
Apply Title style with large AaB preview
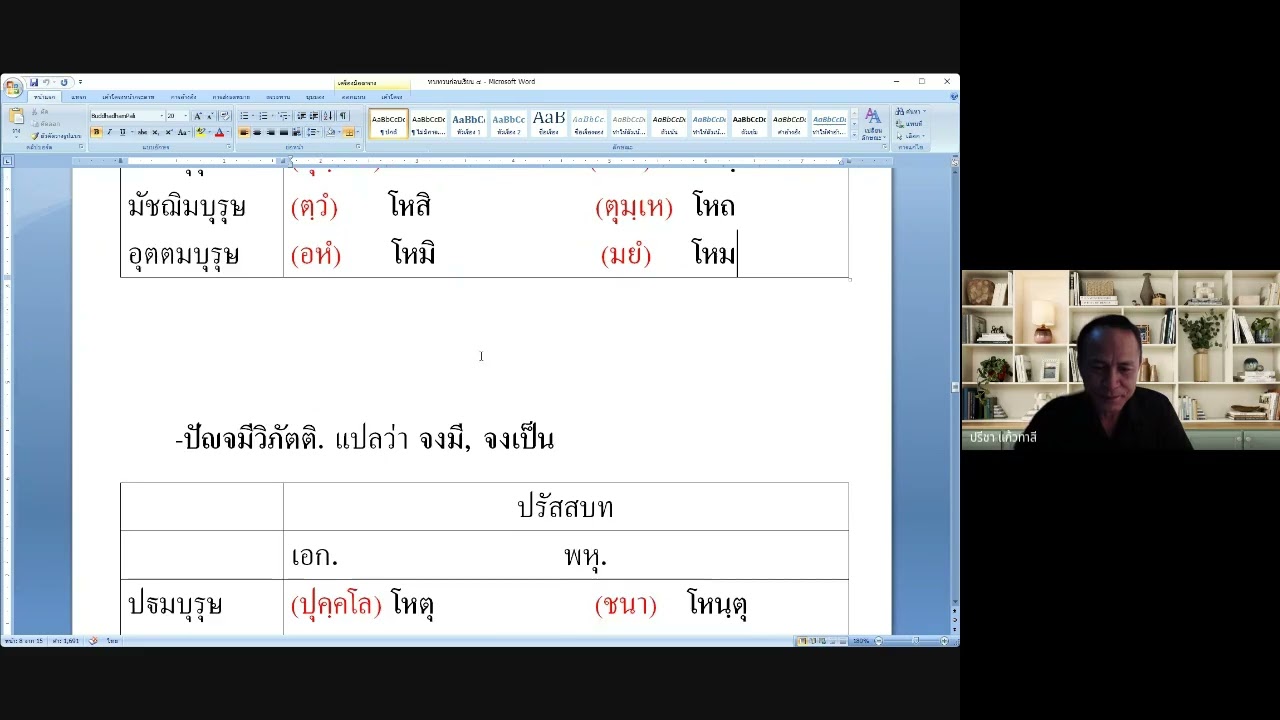point(549,124)
